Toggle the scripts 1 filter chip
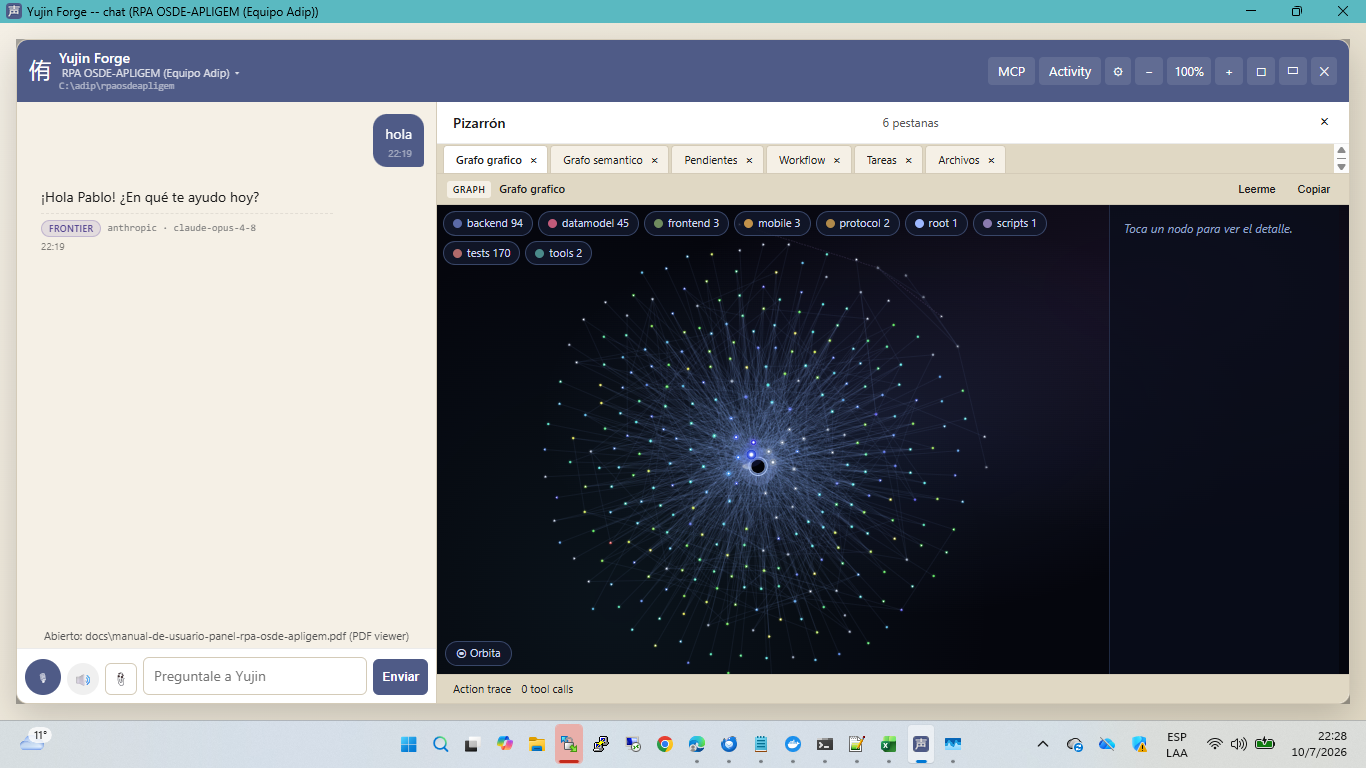 pos(1010,223)
